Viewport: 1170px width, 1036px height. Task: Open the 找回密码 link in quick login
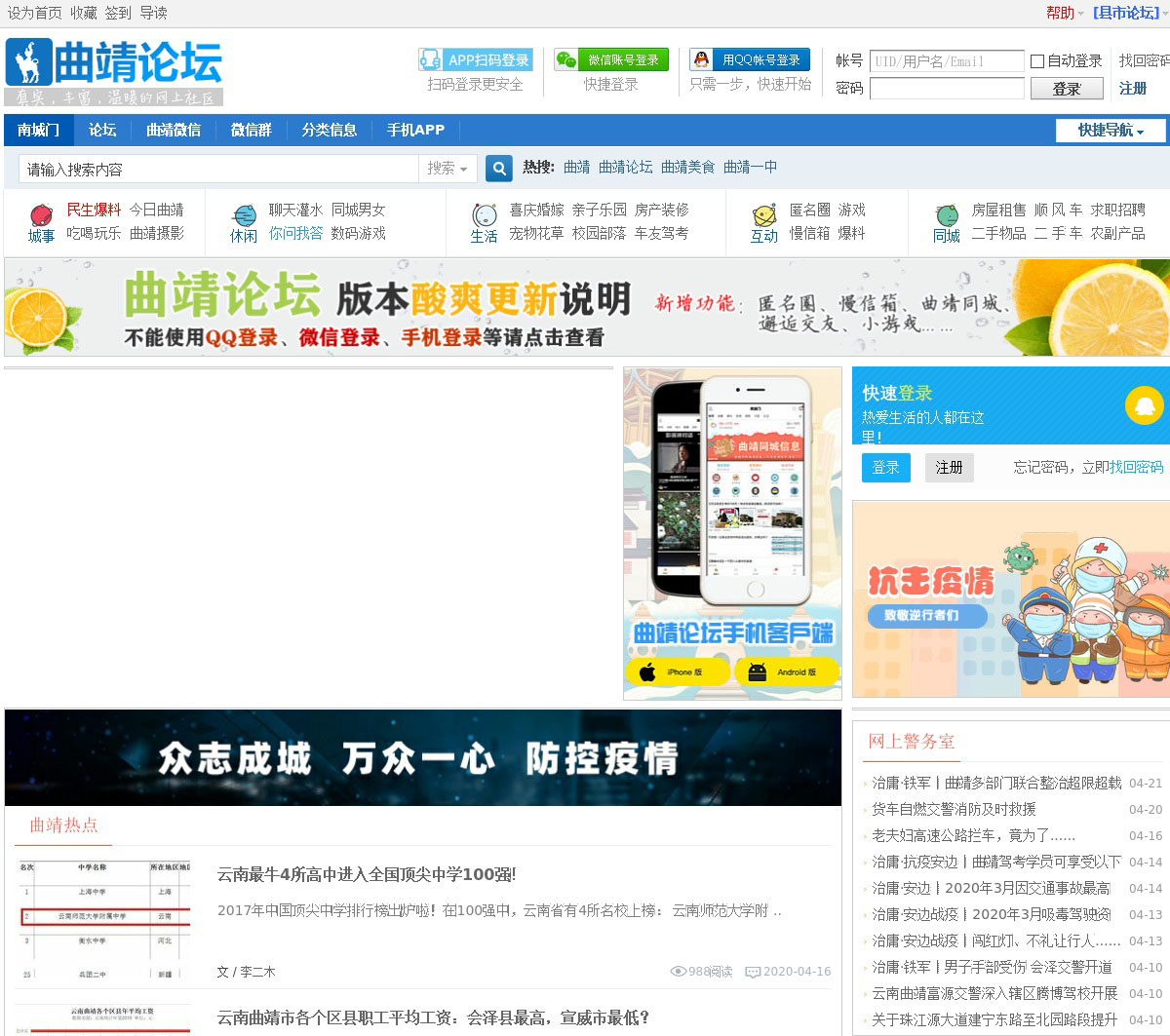[x=1136, y=467]
